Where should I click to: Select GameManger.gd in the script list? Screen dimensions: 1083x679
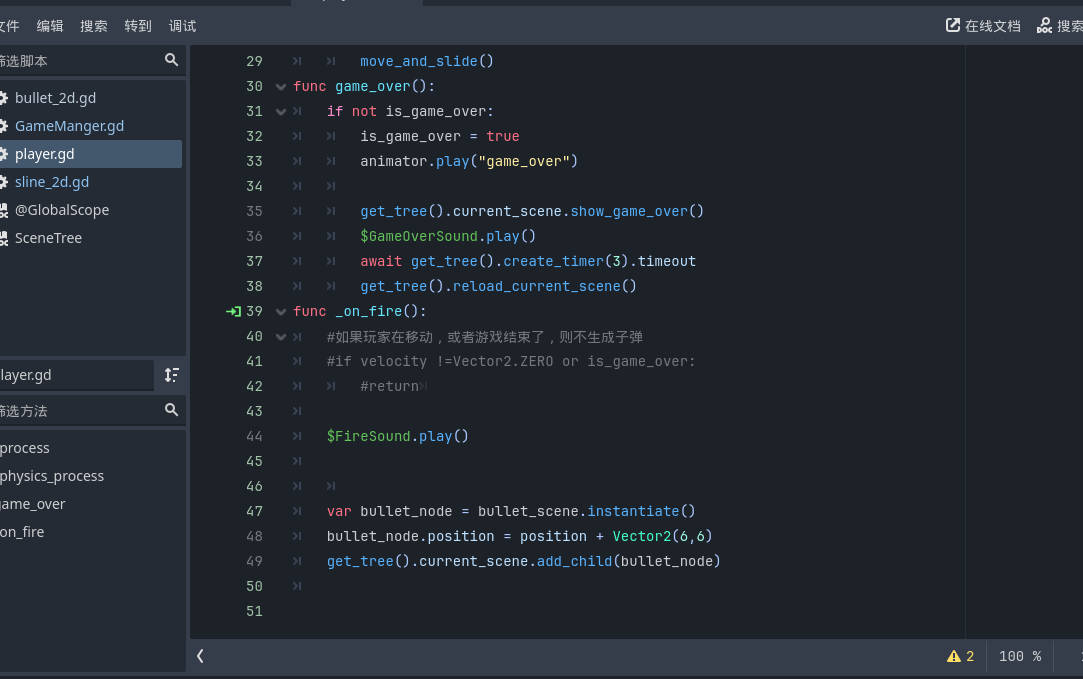69,126
